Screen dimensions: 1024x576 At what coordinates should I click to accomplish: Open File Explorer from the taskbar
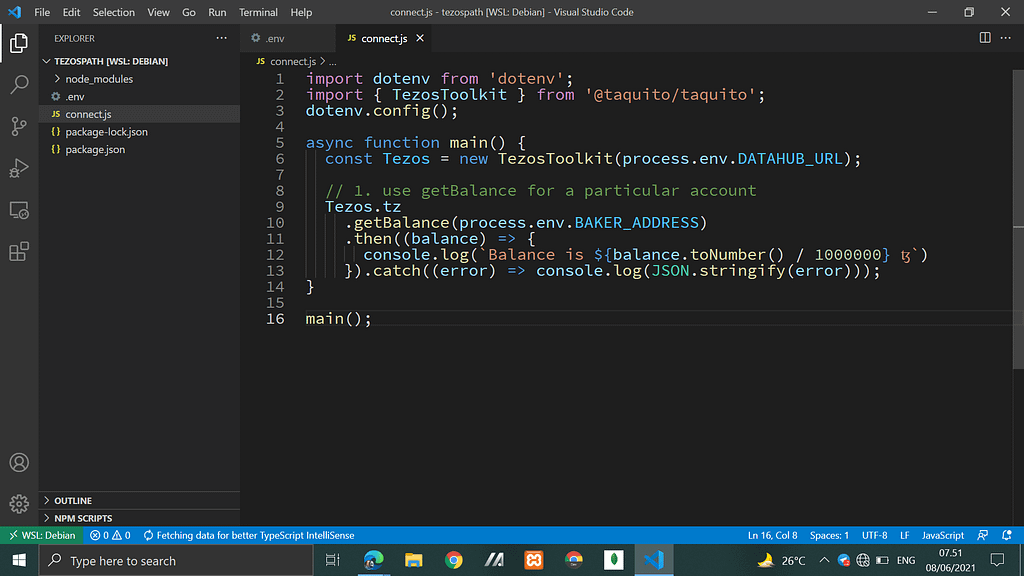pos(413,560)
